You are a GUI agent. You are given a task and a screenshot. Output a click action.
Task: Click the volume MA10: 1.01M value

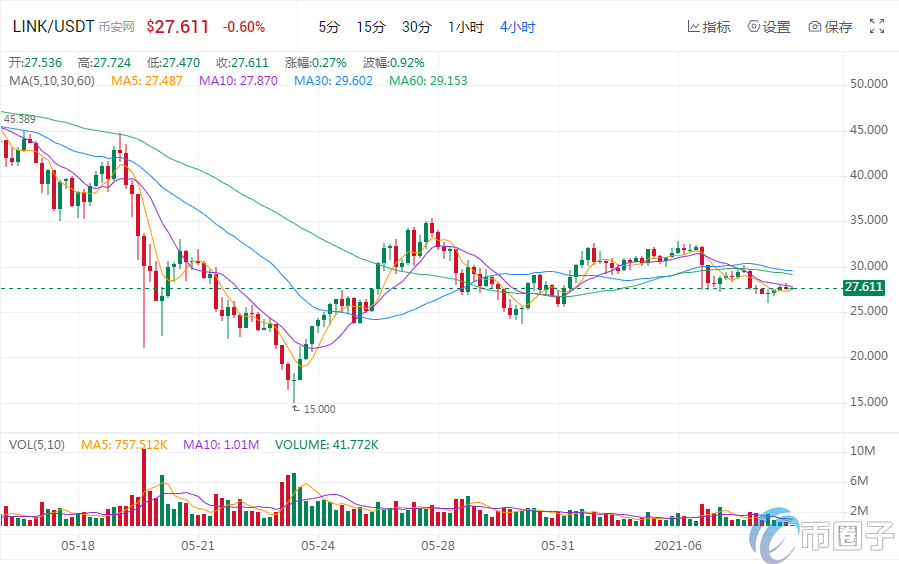pyautogui.click(x=221, y=445)
